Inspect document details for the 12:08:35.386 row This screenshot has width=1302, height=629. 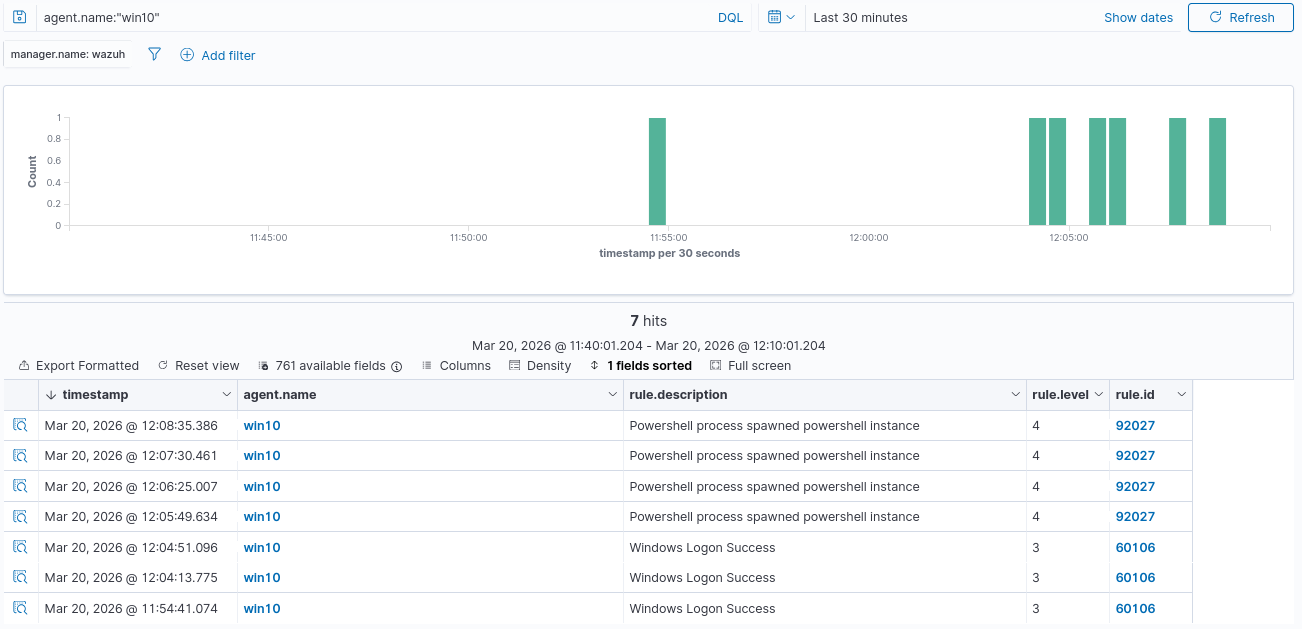pos(20,425)
